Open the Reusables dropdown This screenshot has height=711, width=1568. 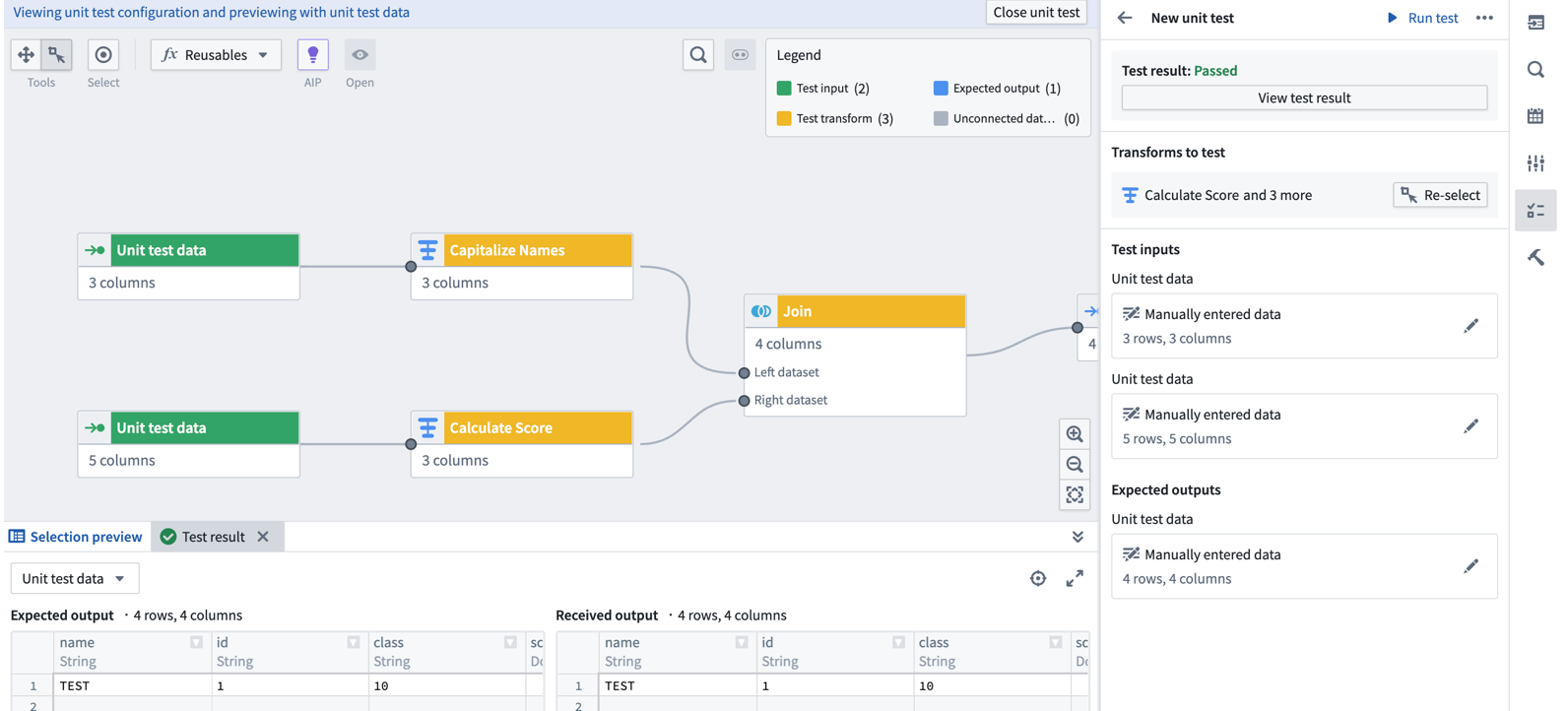click(216, 55)
